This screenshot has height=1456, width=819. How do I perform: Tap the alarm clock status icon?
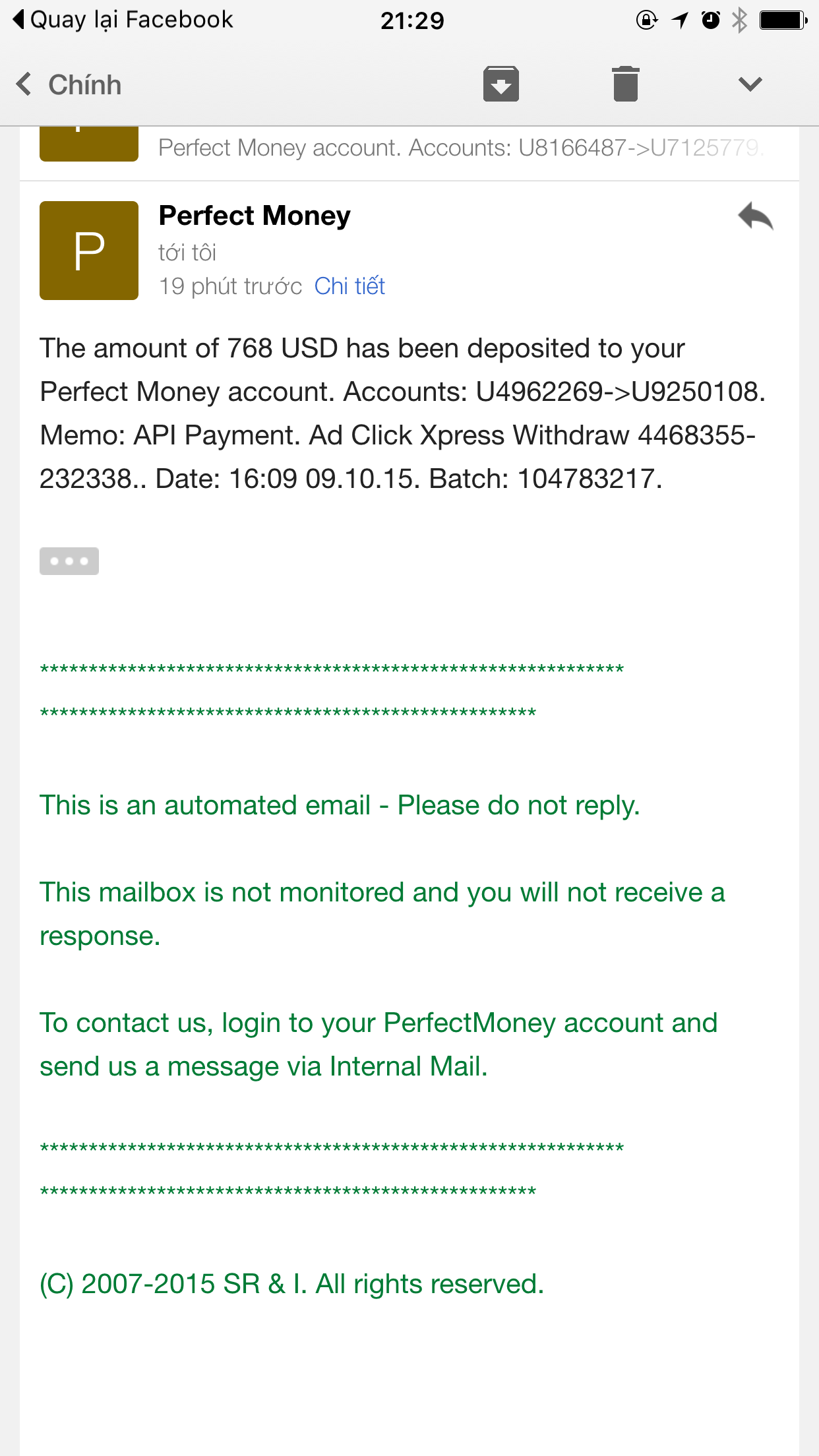coord(710,20)
